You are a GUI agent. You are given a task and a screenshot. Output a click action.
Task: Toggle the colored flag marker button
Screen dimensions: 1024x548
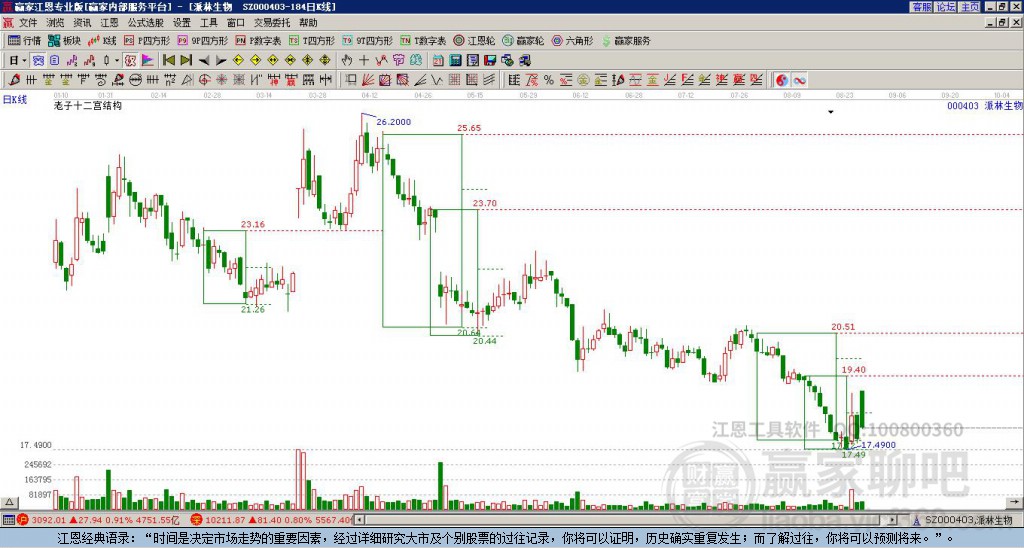click(x=148, y=60)
